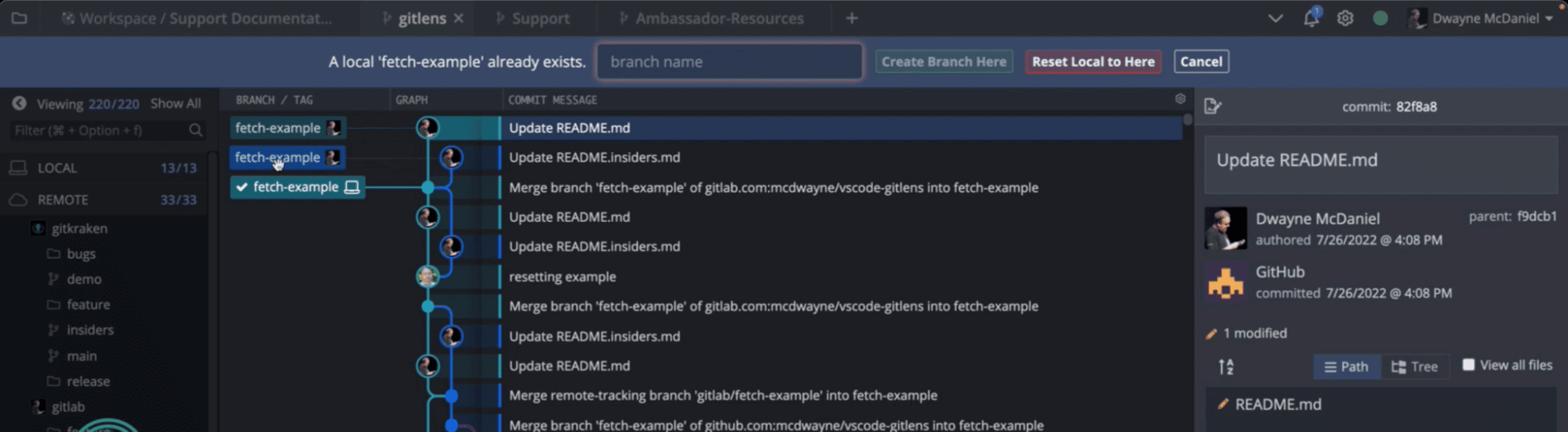
Task: Expand the REMOTE section
Action: tap(104, 200)
